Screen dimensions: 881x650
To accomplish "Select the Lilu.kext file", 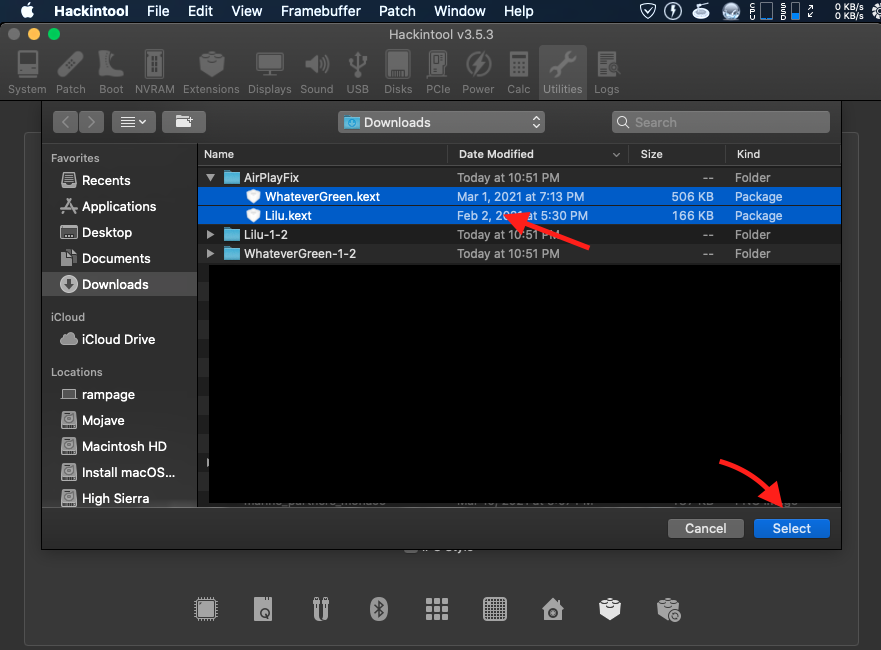I will tap(519, 216).
